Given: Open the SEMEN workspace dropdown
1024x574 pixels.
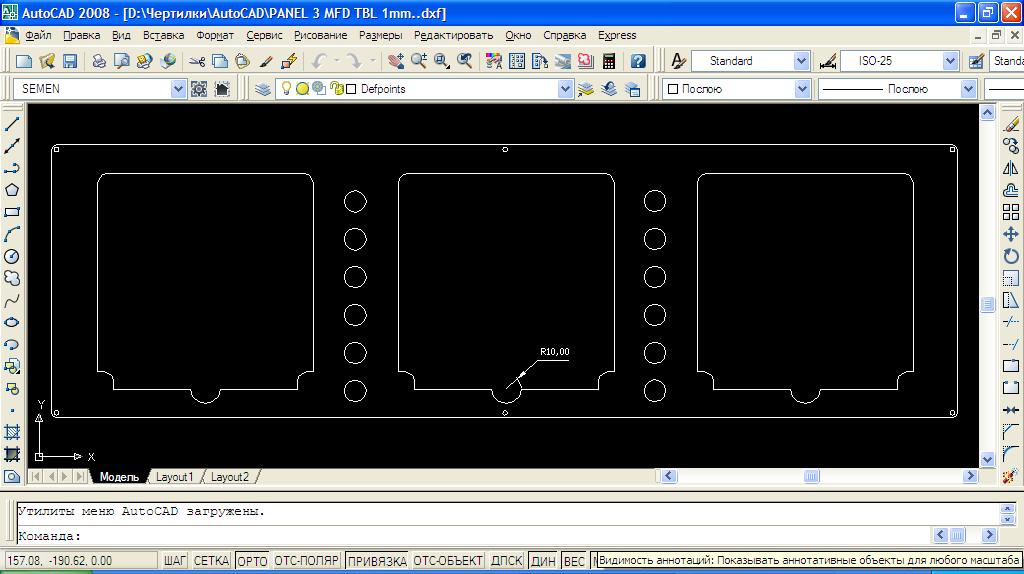Looking at the screenshot, I should 178,89.
